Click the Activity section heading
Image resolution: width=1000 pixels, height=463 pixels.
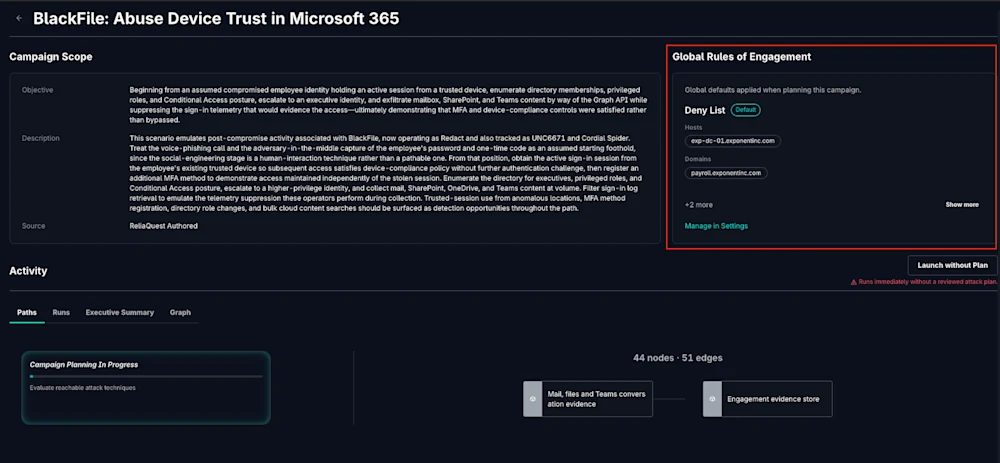28,271
